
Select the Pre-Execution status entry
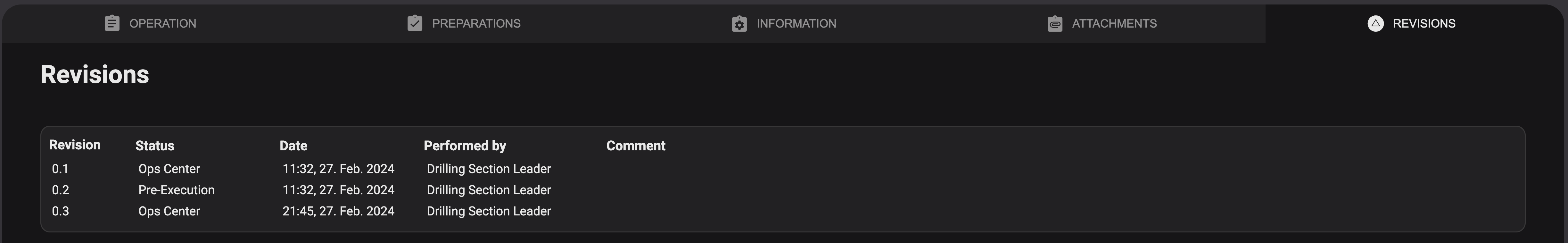point(176,190)
